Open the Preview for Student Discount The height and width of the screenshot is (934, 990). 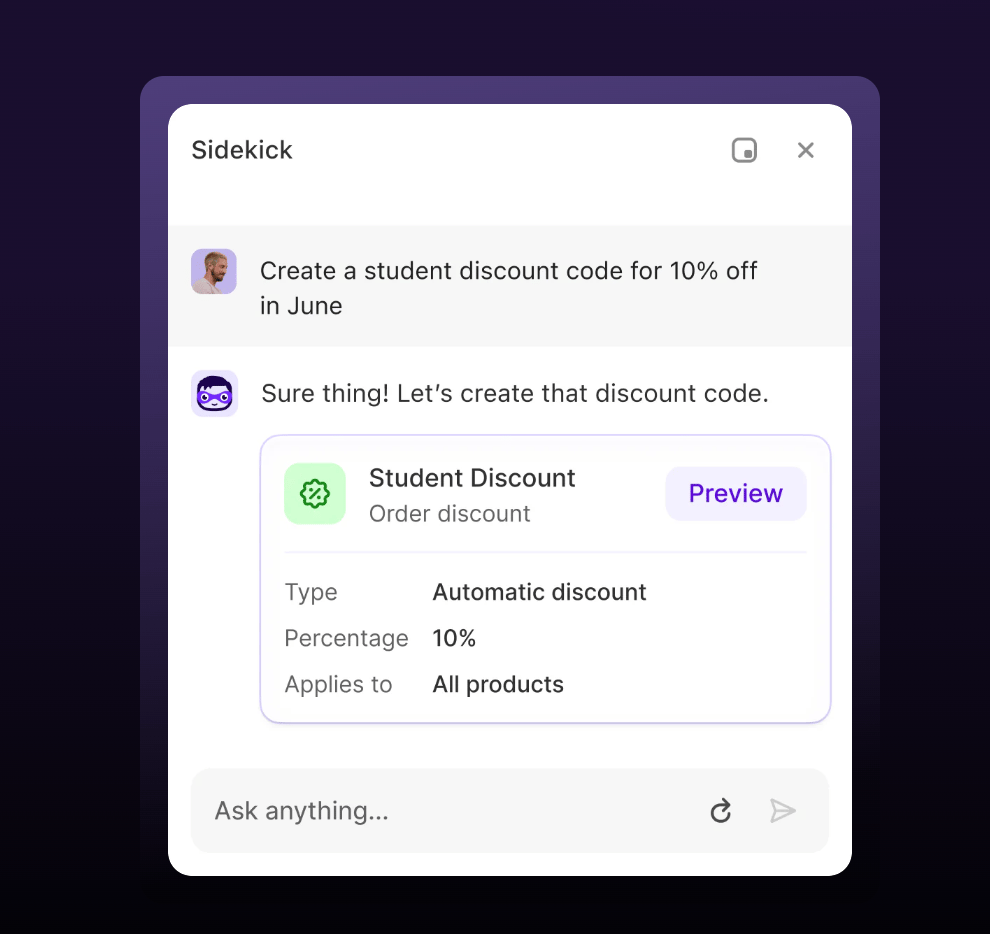[736, 494]
